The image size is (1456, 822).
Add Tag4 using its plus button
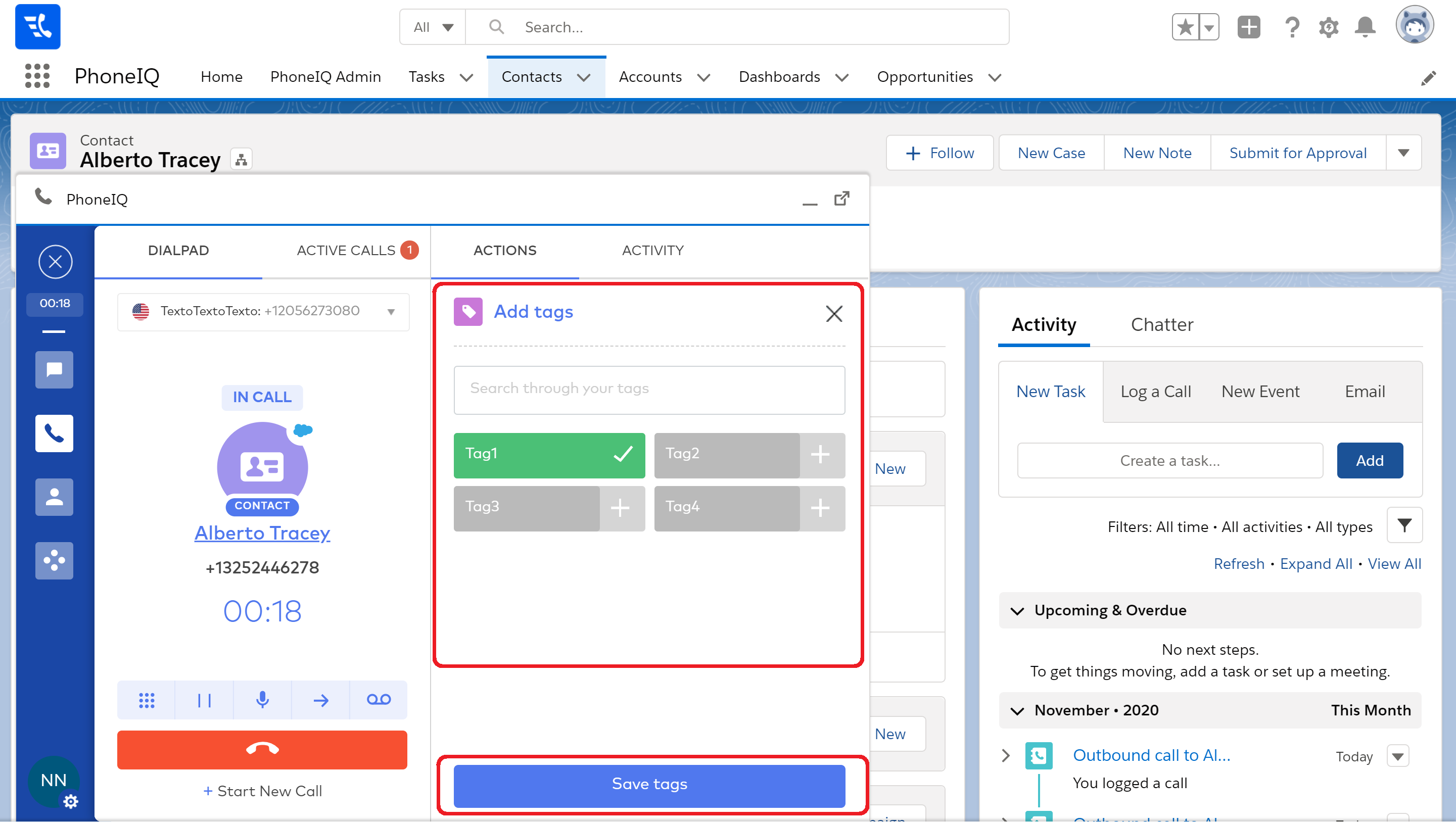pyautogui.click(x=820, y=508)
